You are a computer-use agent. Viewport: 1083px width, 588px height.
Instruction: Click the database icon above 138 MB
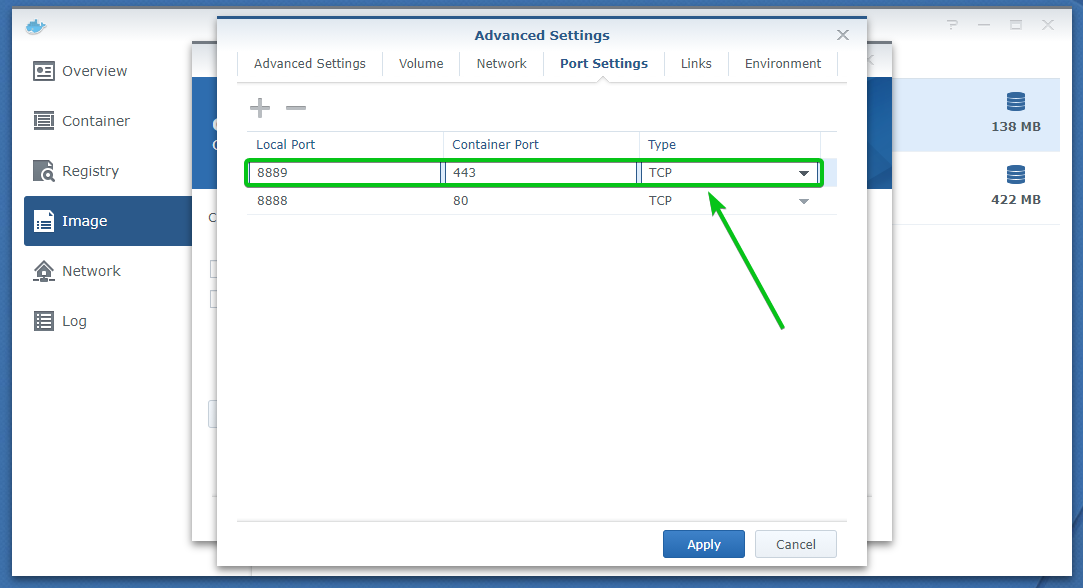click(1015, 102)
